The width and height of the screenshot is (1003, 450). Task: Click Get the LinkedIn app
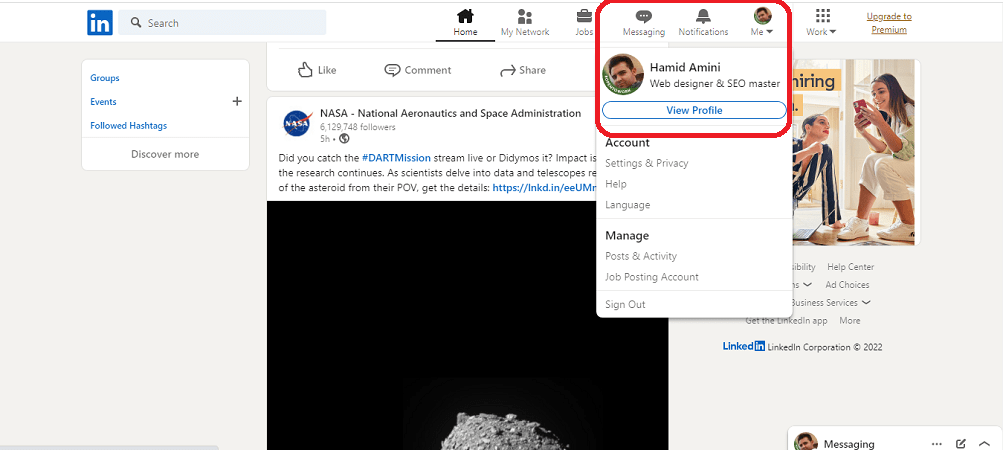coord(786,321)
